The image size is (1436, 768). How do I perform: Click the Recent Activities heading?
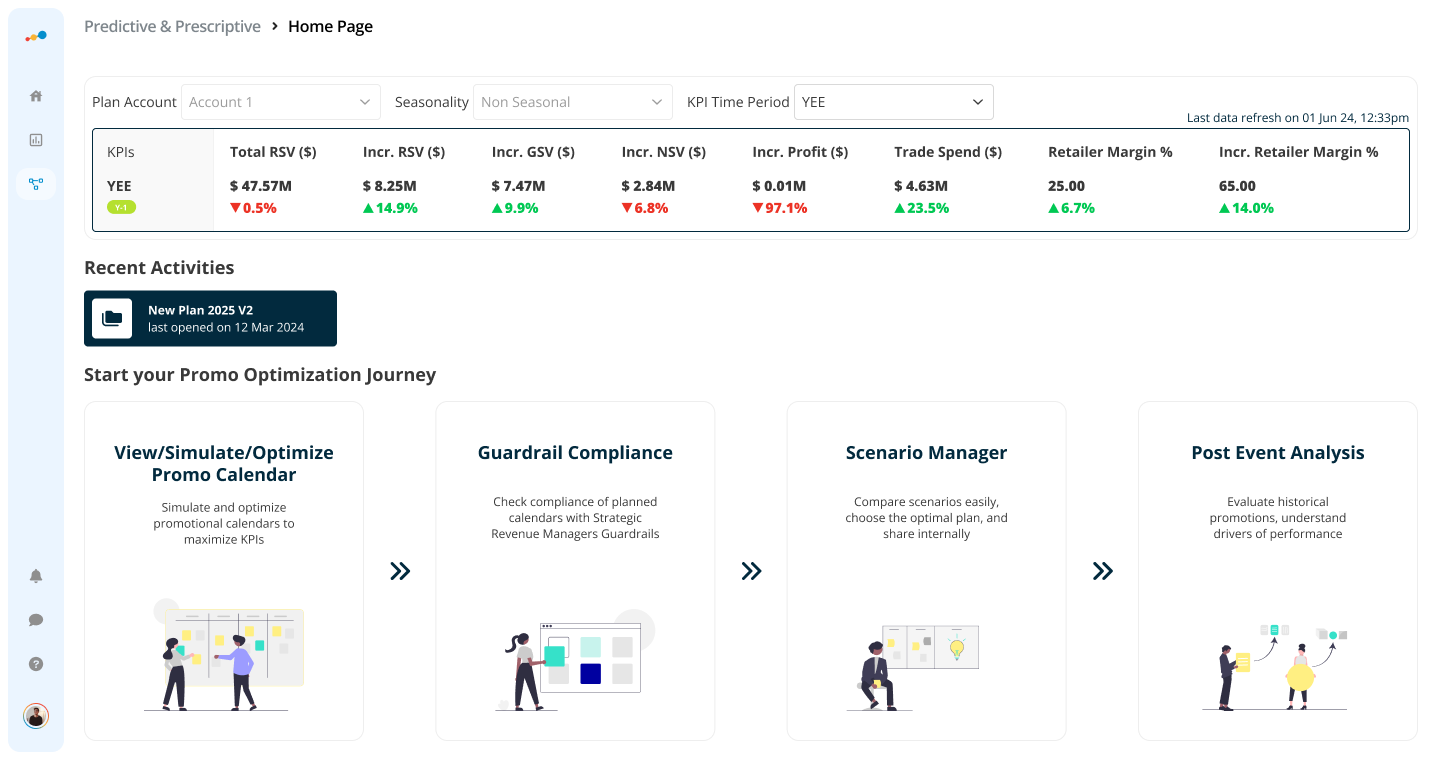pyautogui.click(x=159, y=268)
